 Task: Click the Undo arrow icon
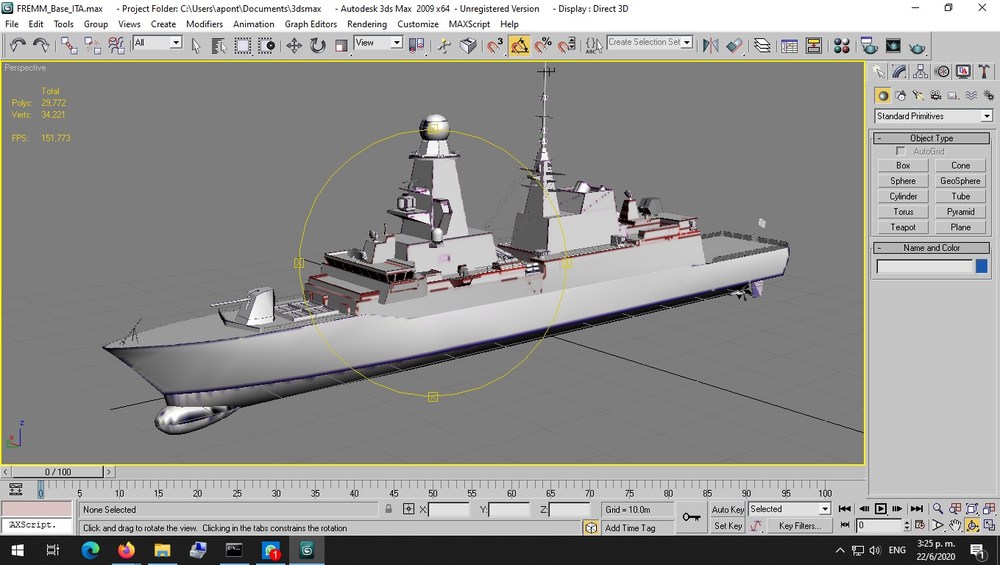[17, 45]
